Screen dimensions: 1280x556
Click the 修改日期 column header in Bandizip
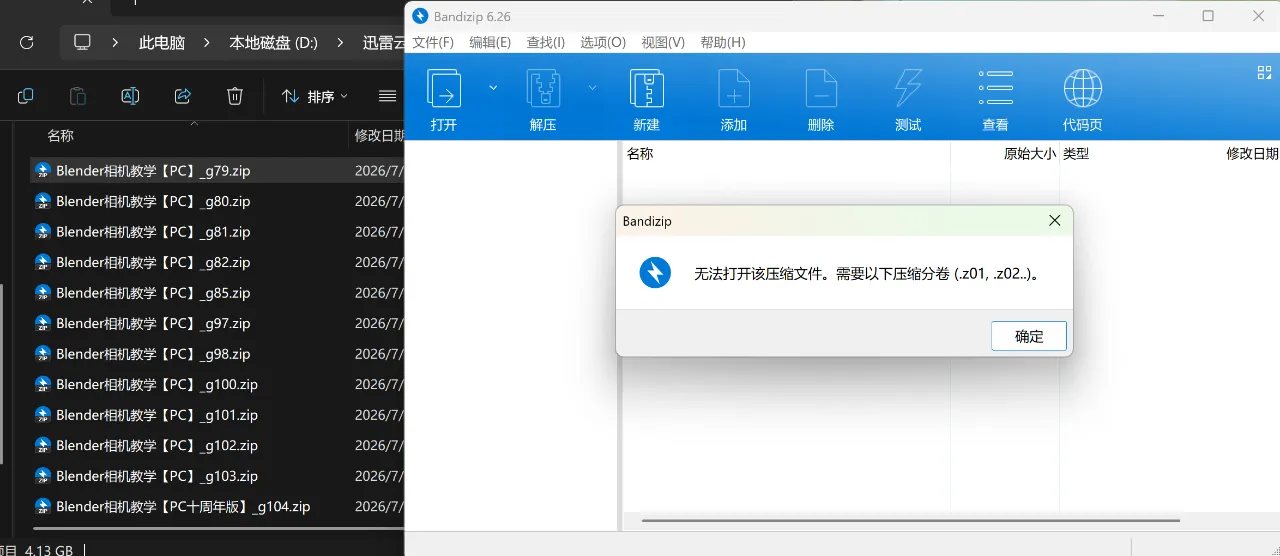click(1252, 154)
